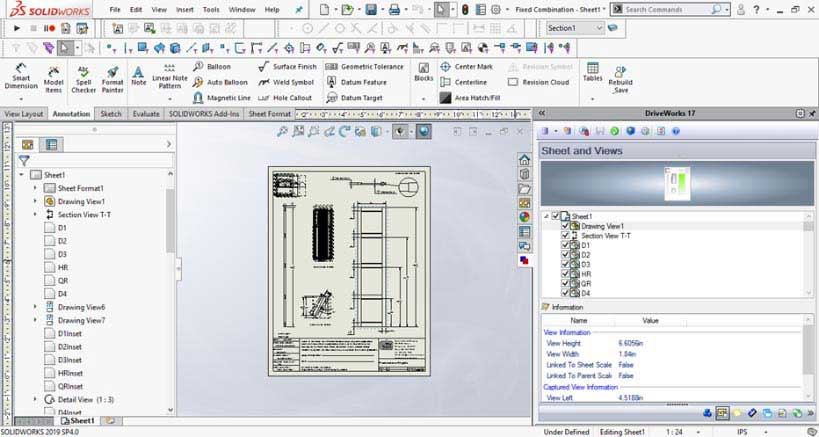Select the Smart Dimension tool
This screenshot has width=819, height=437.
(x=21, y=77)
